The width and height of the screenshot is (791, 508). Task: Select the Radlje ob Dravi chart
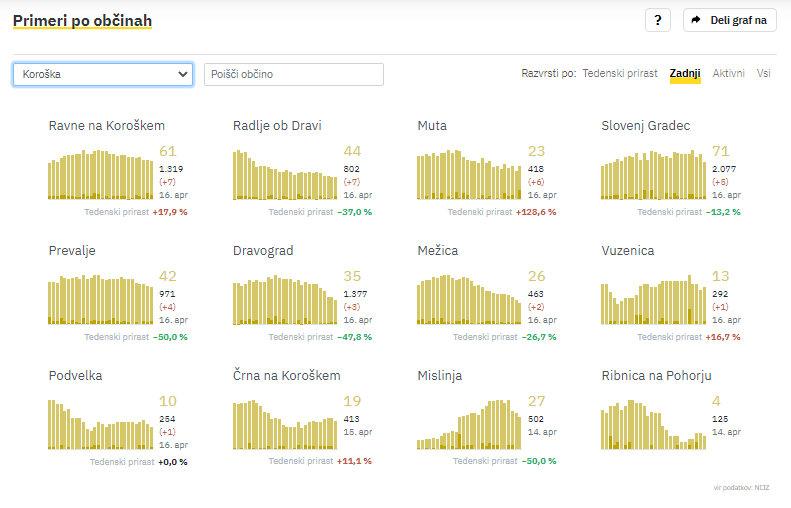(285, 174)
